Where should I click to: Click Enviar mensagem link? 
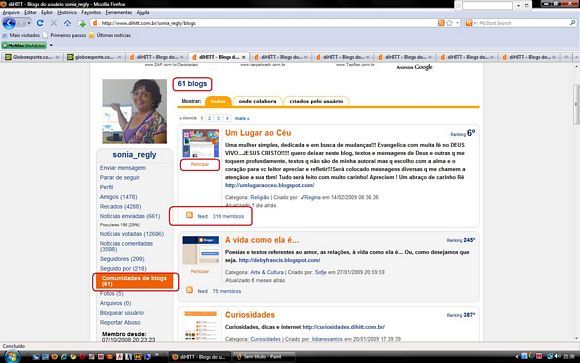pos(123,168)
